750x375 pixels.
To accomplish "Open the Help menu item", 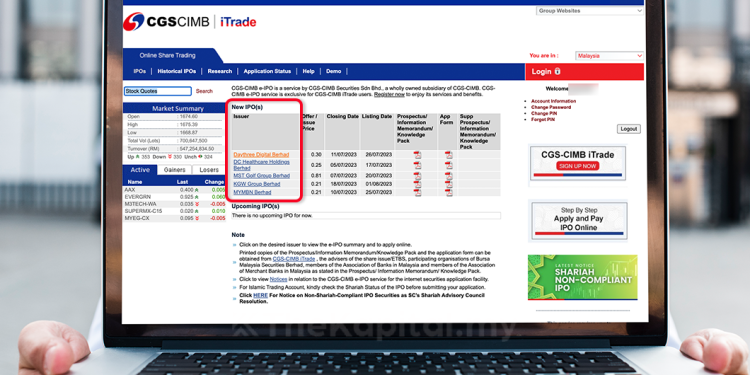I will click(x=309, y=71).
